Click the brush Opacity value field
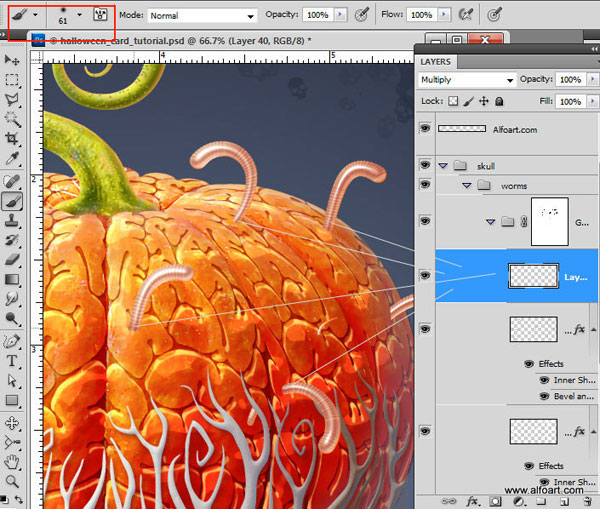The height and width of the screenshot is (509, 600). [x=318, y=15]
